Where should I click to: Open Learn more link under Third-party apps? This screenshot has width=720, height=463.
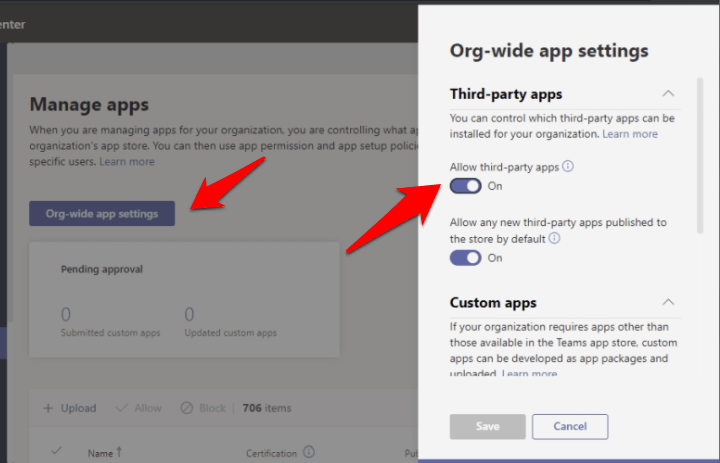click(x=630, y=134)
